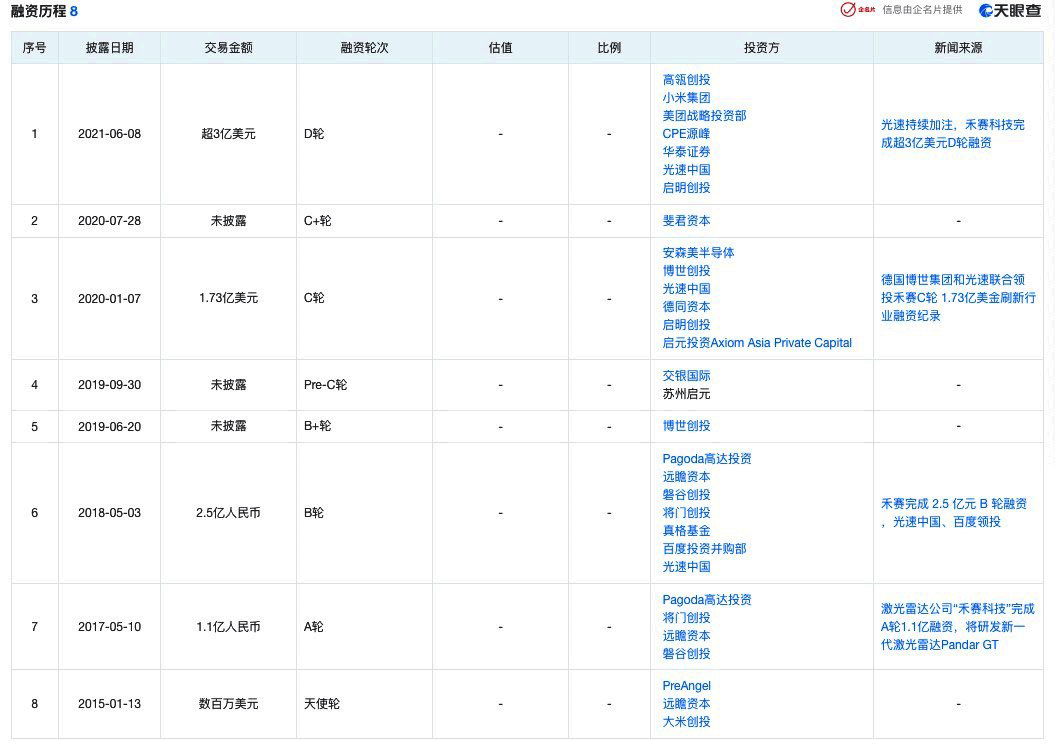This screenshot has width=1055, height=745.
Task: Click the 融资轮次 column header
Action: pos(364,48)
